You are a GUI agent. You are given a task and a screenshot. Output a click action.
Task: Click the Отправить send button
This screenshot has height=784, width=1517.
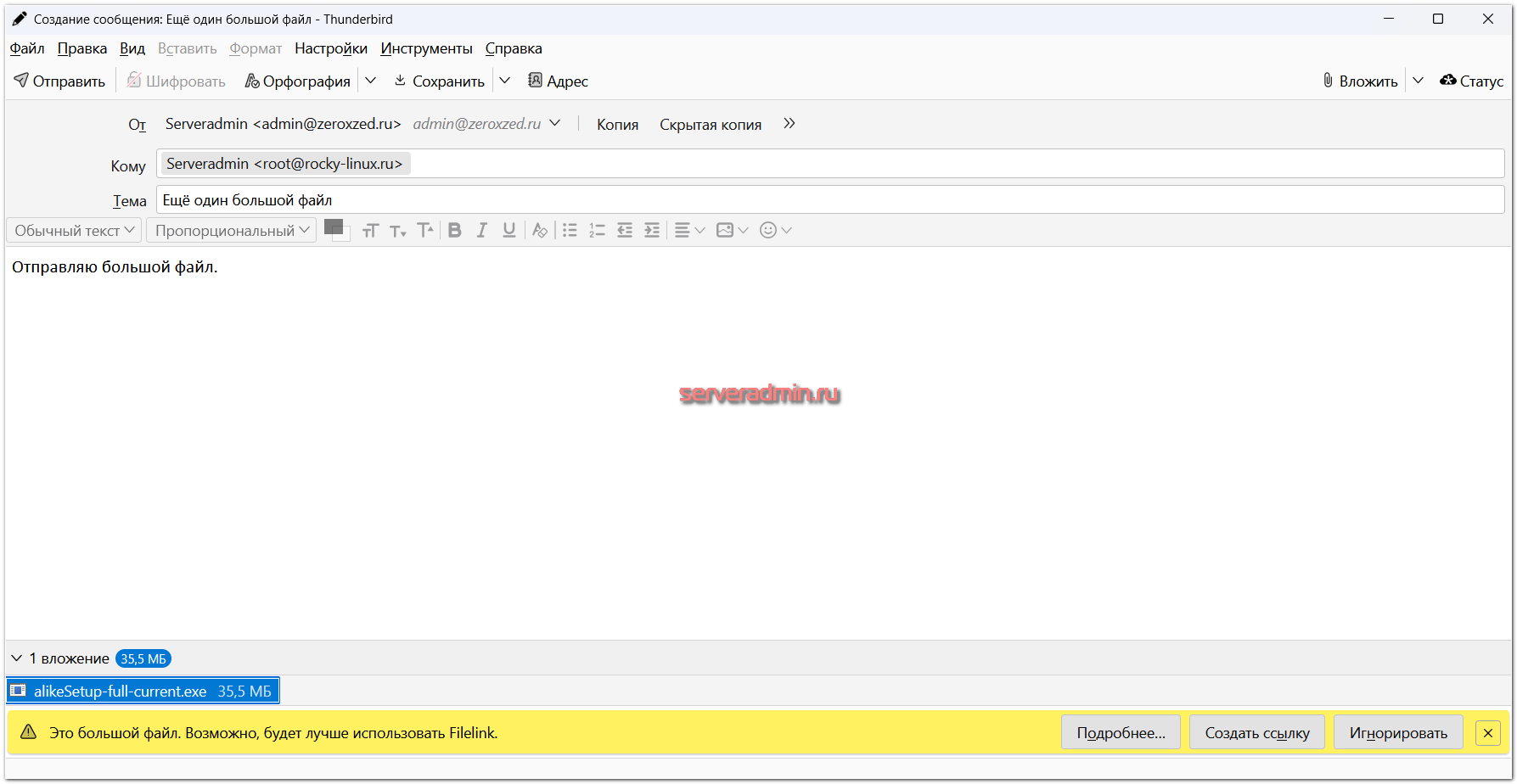pos(59,81)
